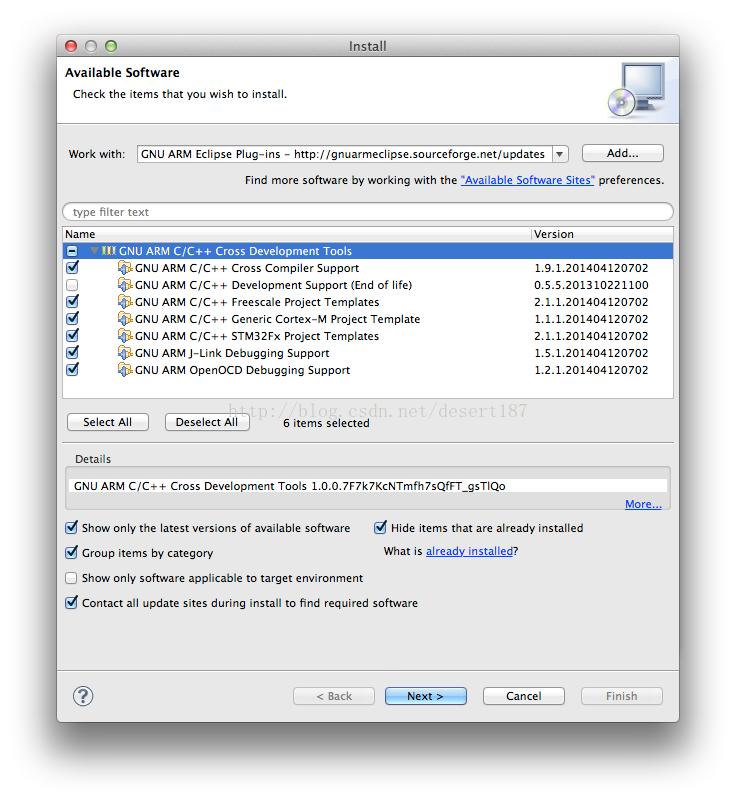Uncheck Generic Cortex-M Project Template checkbox
The image size is (736, 801).
72,318
